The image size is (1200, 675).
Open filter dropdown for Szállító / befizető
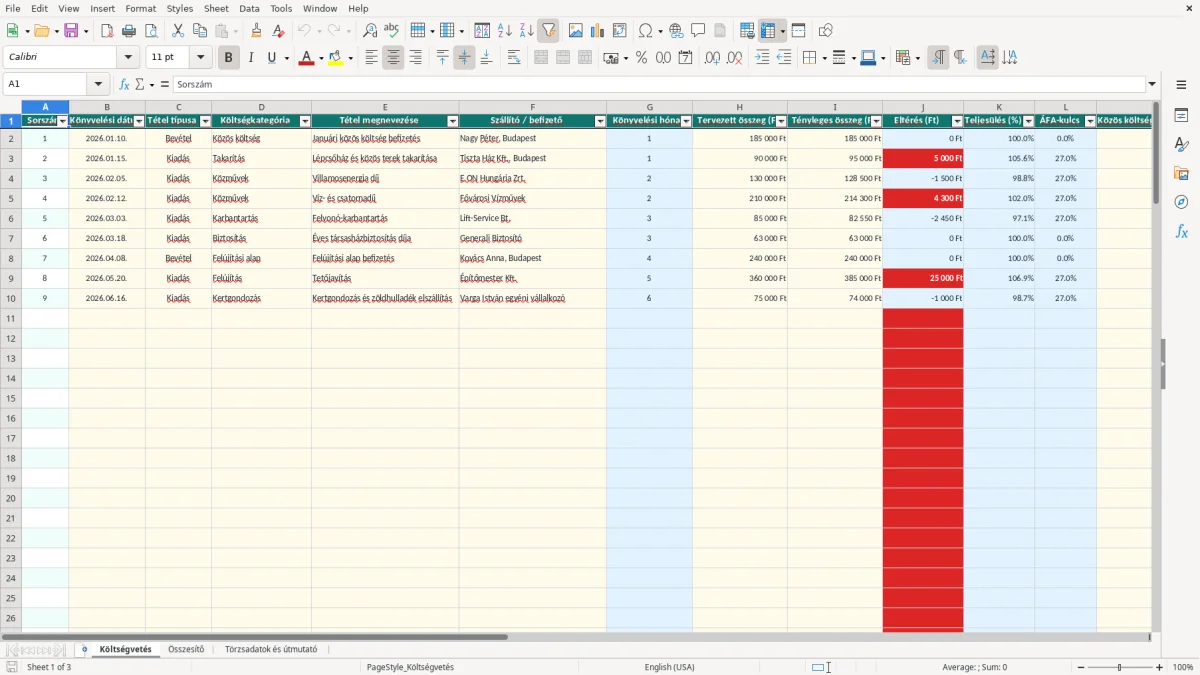600,121
